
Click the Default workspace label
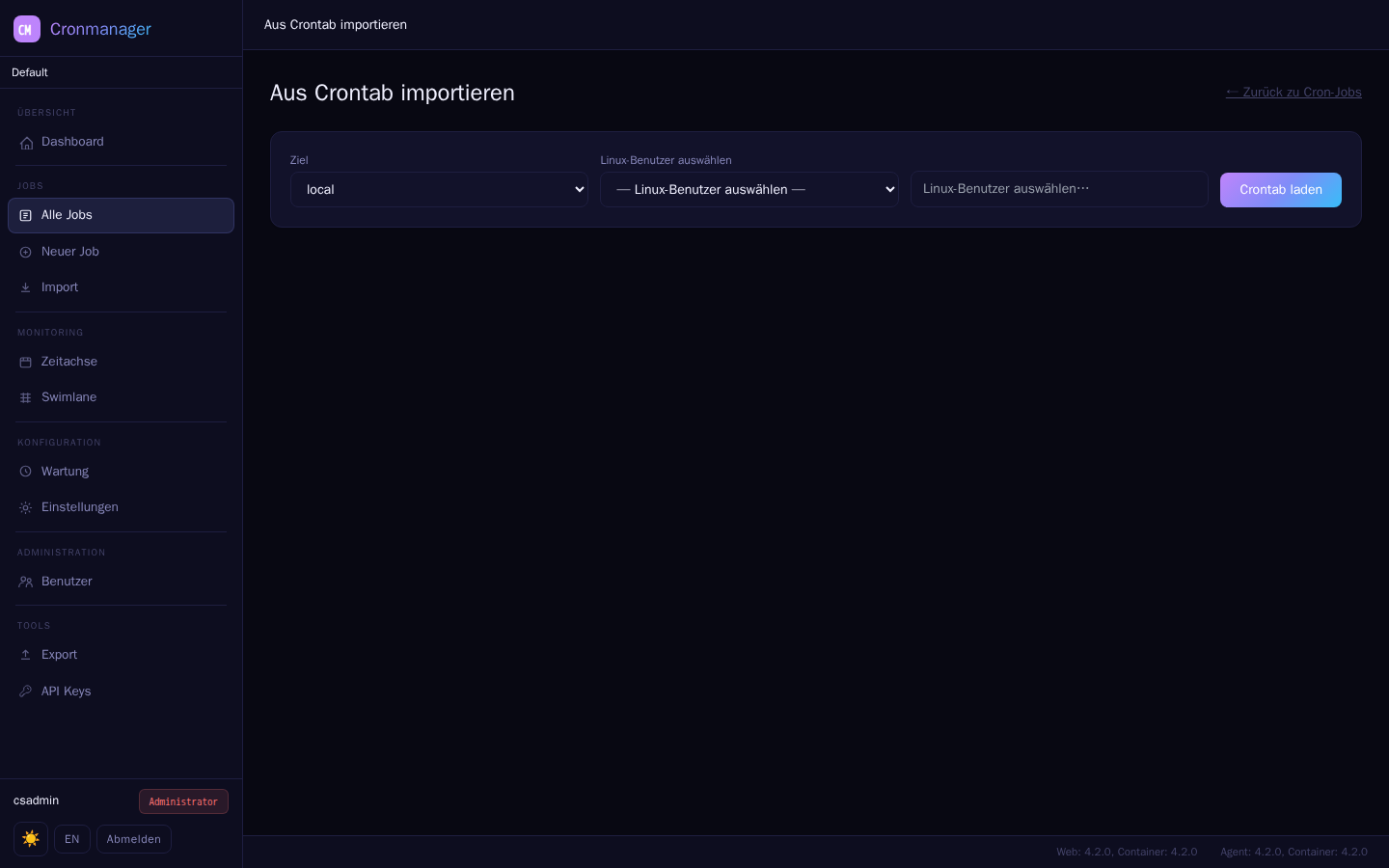(30, 72)
